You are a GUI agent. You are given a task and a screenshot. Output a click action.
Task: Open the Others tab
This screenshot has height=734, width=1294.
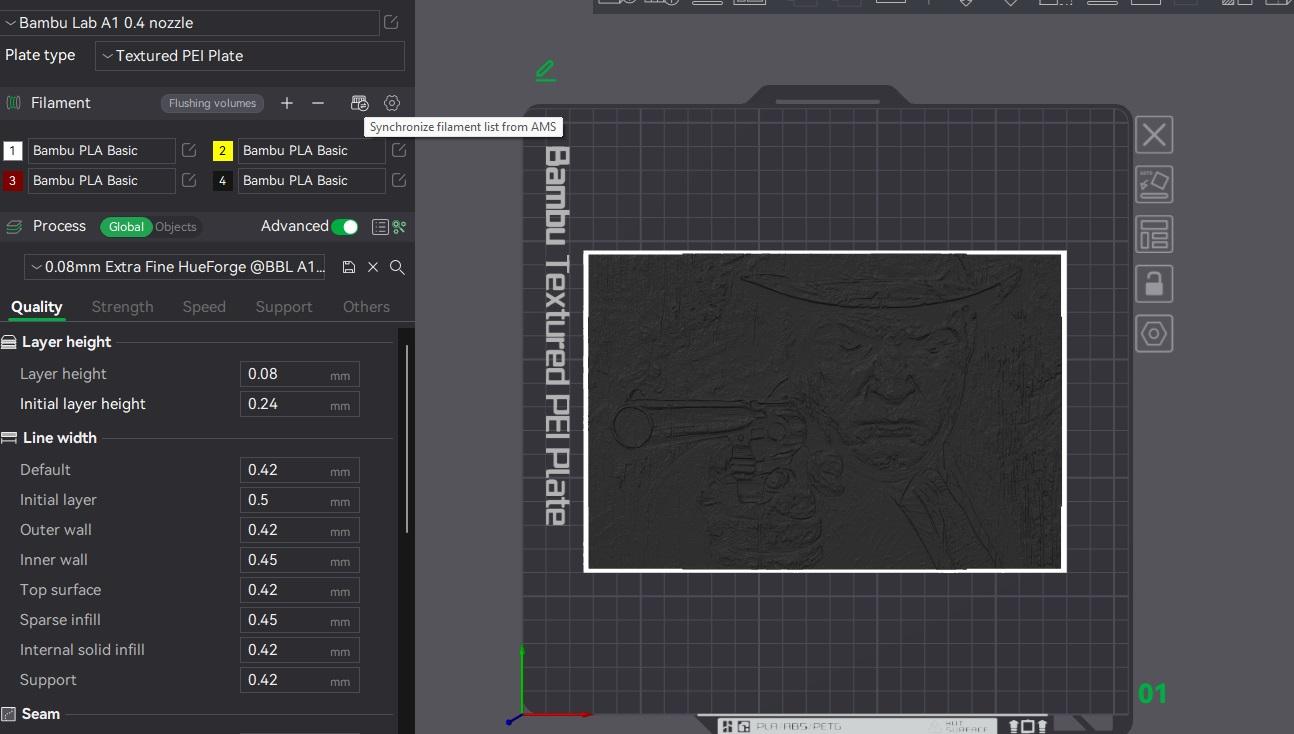[x=366, y=307]
